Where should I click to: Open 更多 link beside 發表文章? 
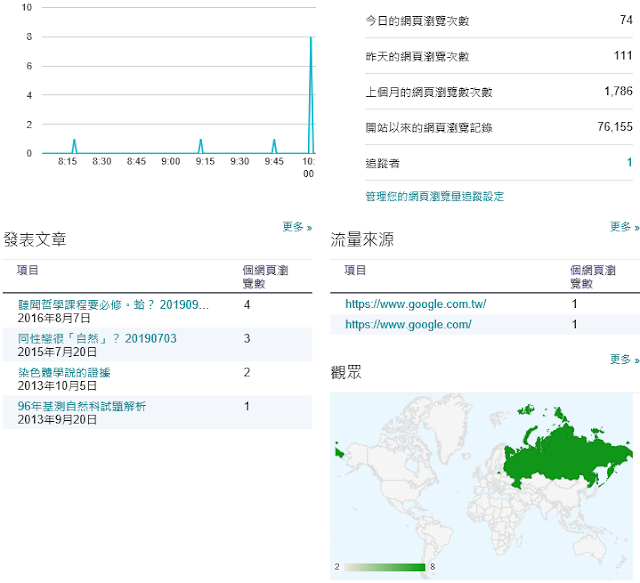(x=297, y=227)
